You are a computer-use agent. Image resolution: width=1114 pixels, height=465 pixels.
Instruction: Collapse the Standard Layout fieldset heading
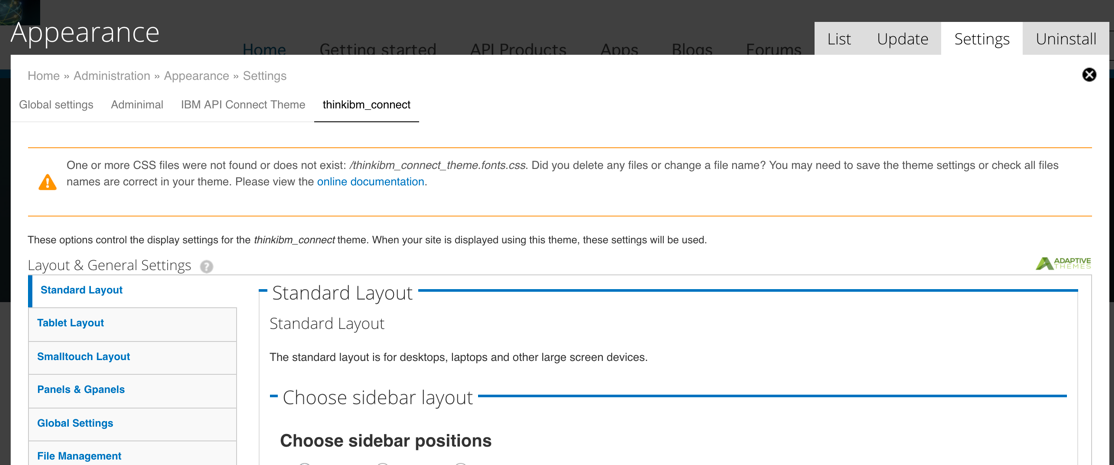point(342,293)
